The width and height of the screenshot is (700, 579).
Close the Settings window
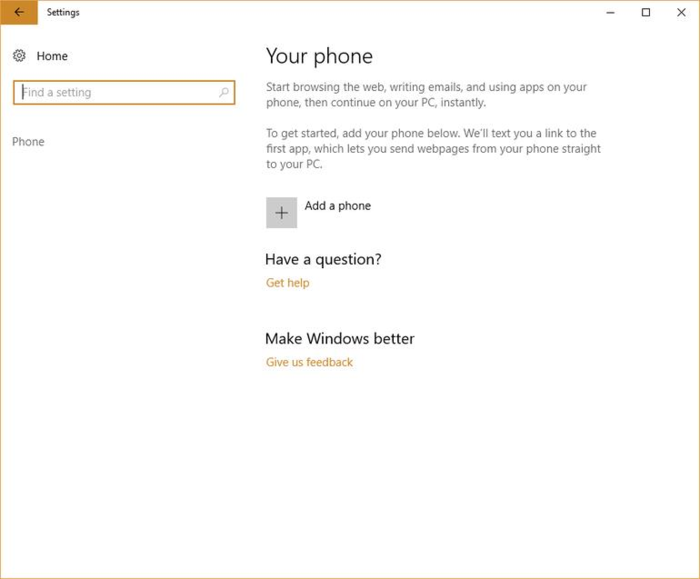[x=681, y=13]
